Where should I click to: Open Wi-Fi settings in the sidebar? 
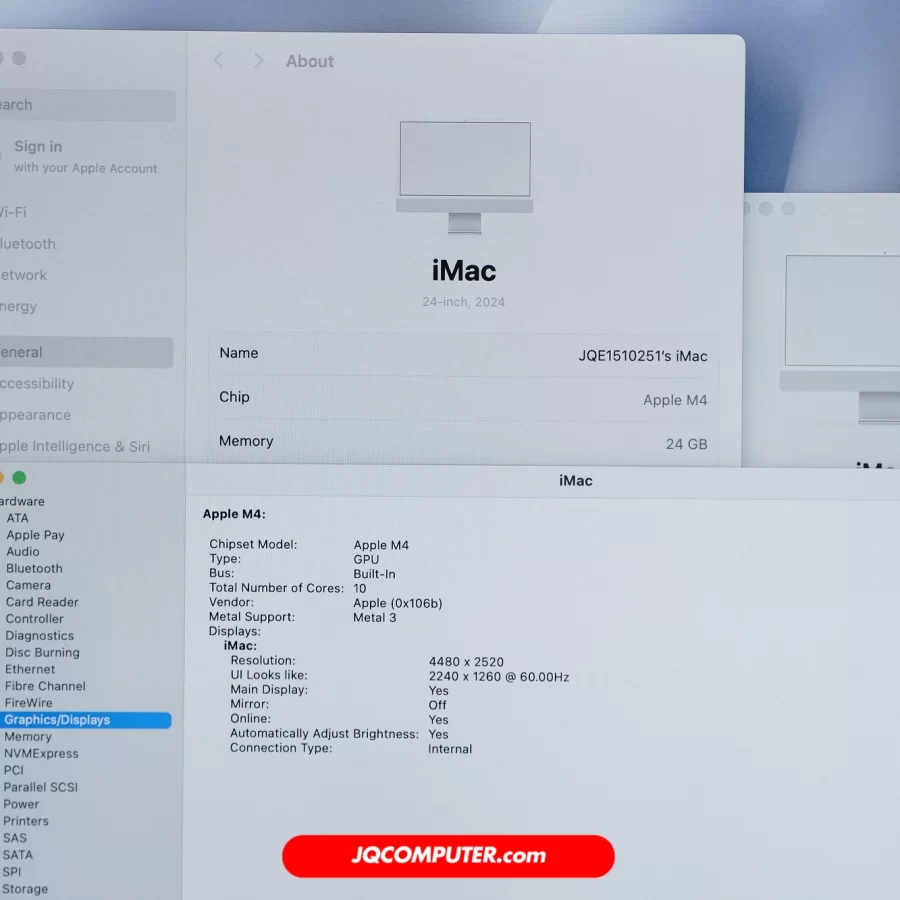coord(14,212)
